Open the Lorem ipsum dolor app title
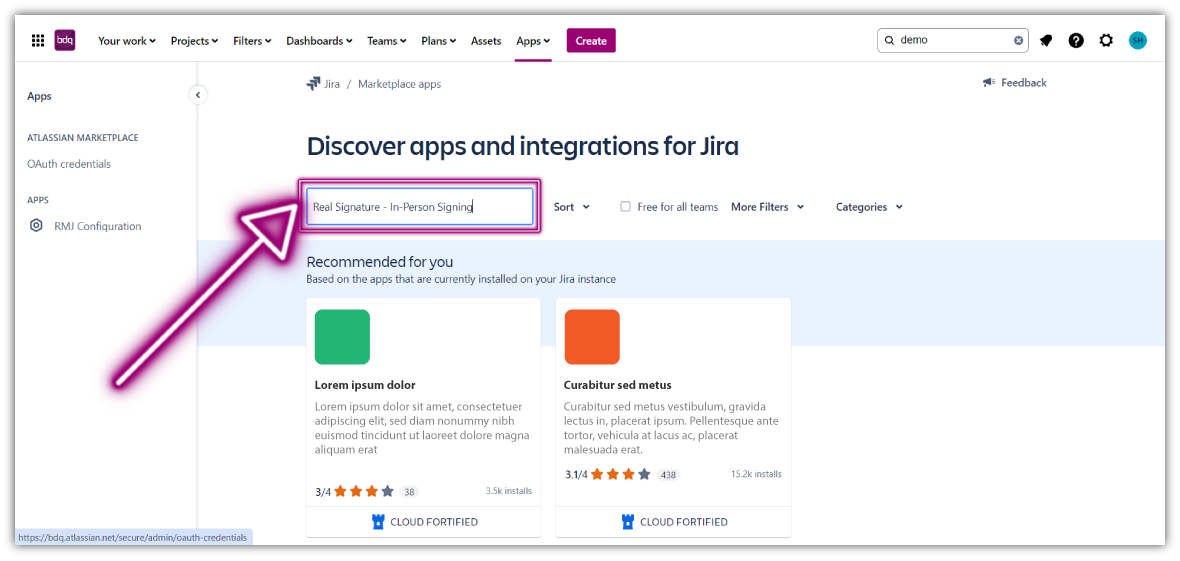This screenshot has height=561, width=1180. click(x=365, y=385)
